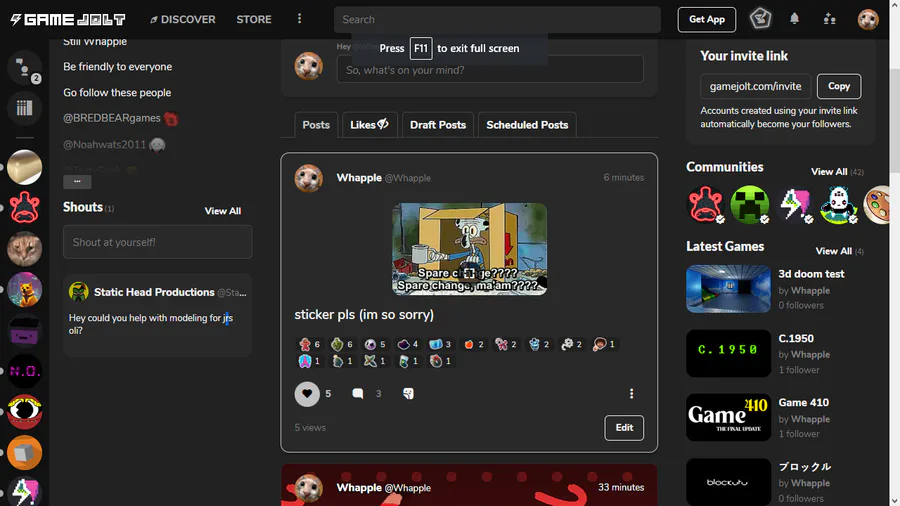Open the C.1950 game thumbnail
900x506 pixels.
tap(728, 353)
